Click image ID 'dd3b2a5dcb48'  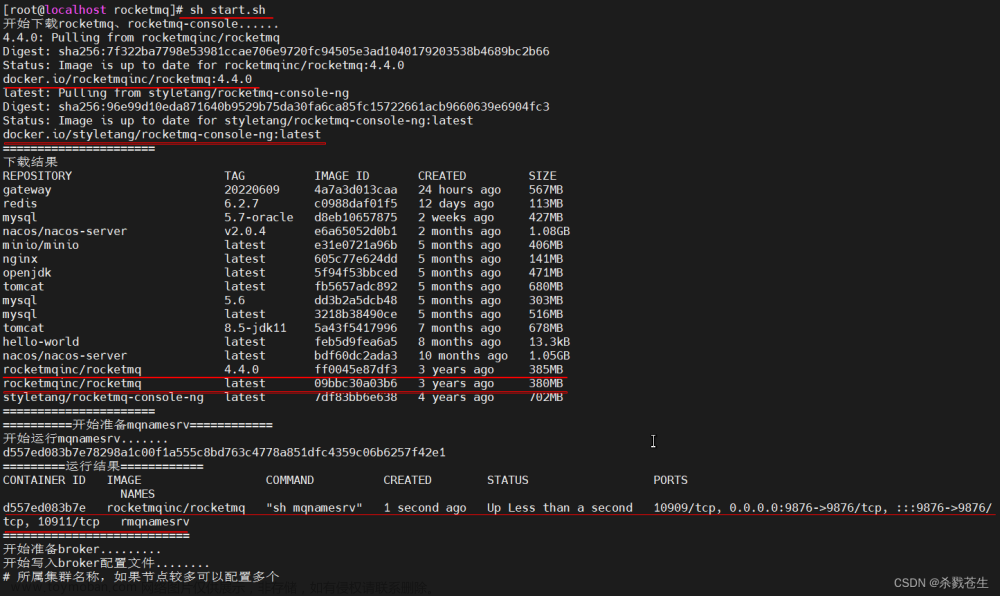[355, 300]
